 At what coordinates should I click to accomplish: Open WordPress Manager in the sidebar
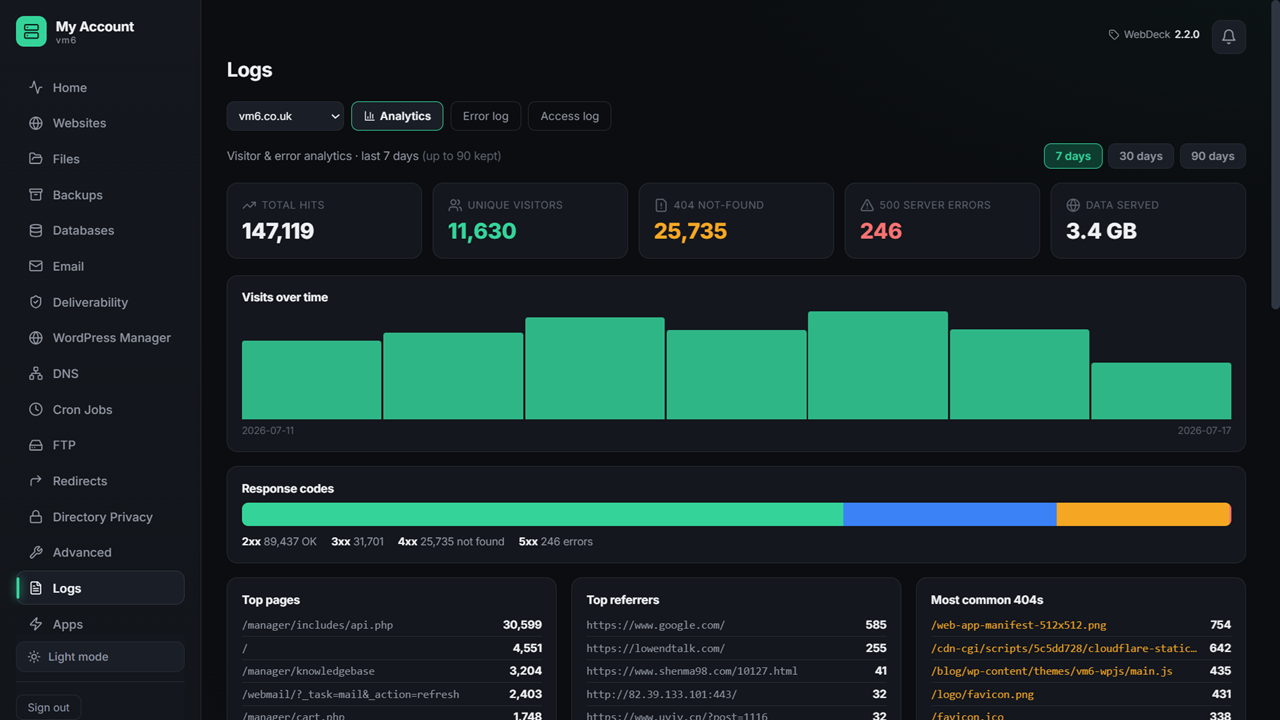coord(100,338)
